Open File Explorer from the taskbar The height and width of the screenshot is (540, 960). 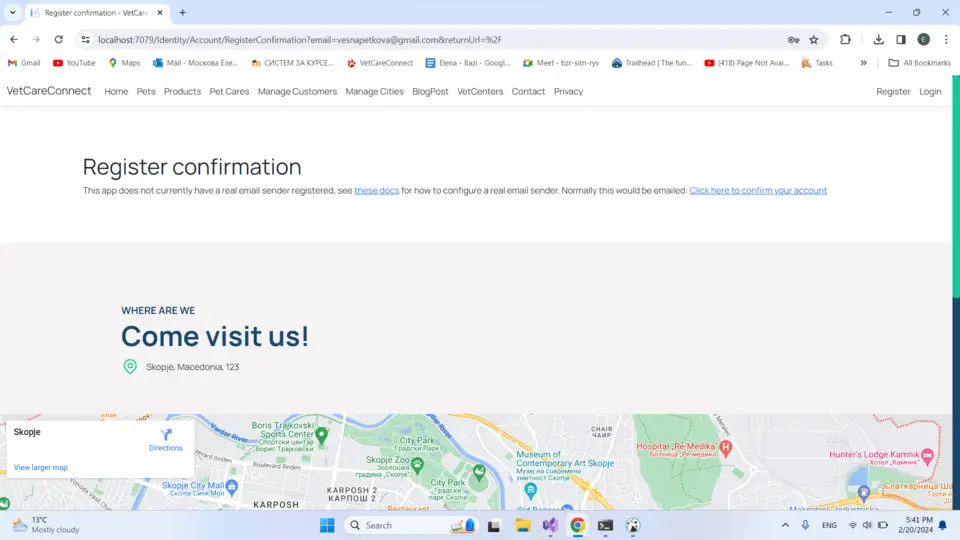click(x=522, y=525)
